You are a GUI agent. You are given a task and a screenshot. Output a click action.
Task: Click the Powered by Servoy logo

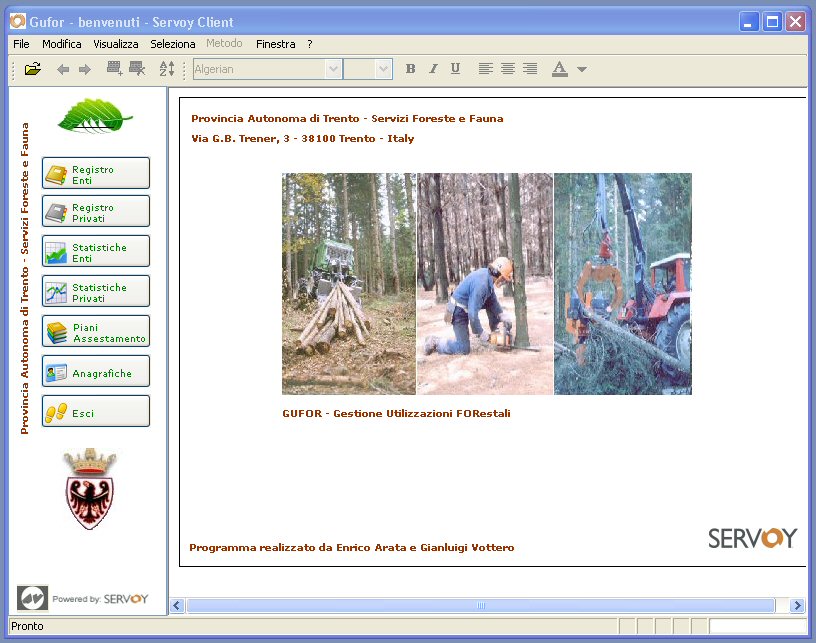pyautogui.click(x=83, y=598)
